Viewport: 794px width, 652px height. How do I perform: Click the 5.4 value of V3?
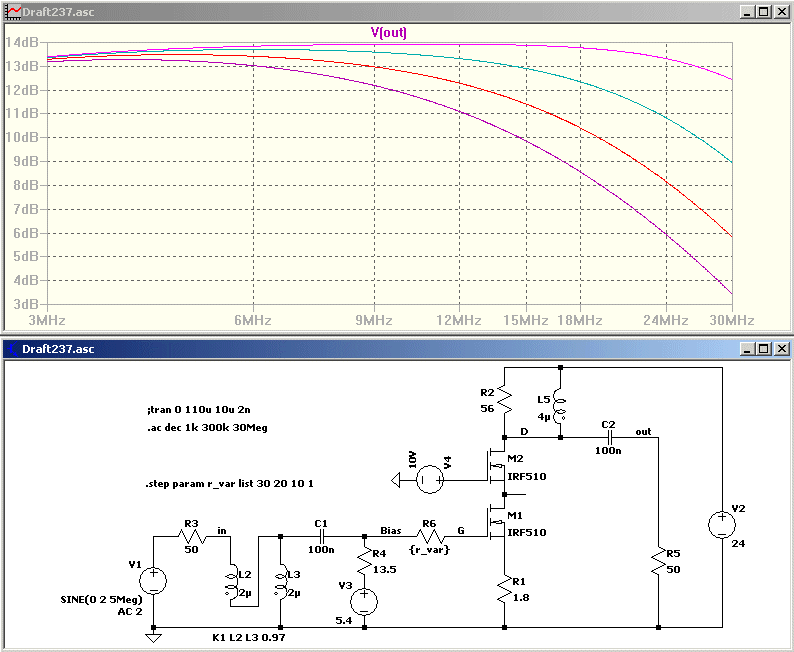[x=343, y=621]
